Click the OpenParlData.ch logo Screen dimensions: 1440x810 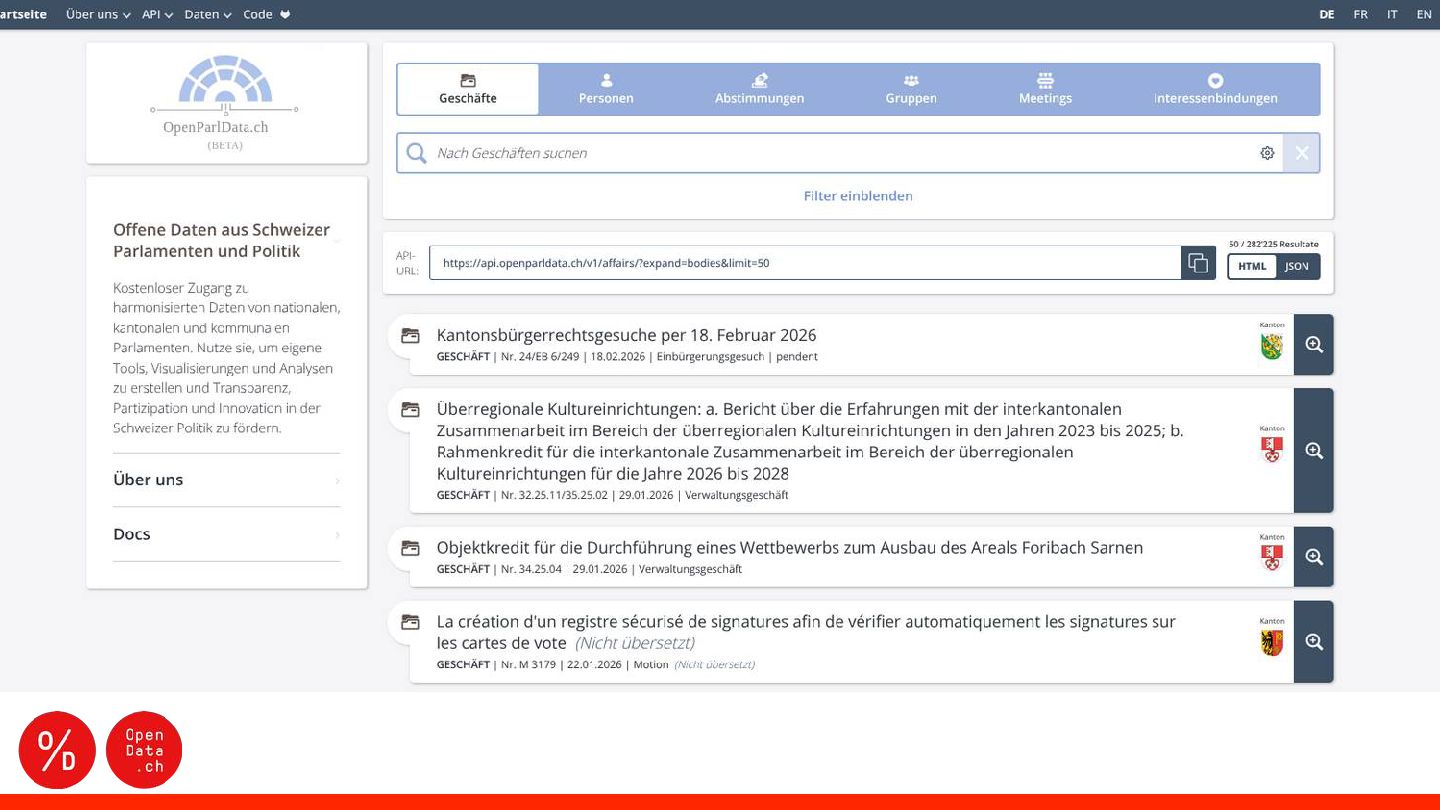point(225,103)
